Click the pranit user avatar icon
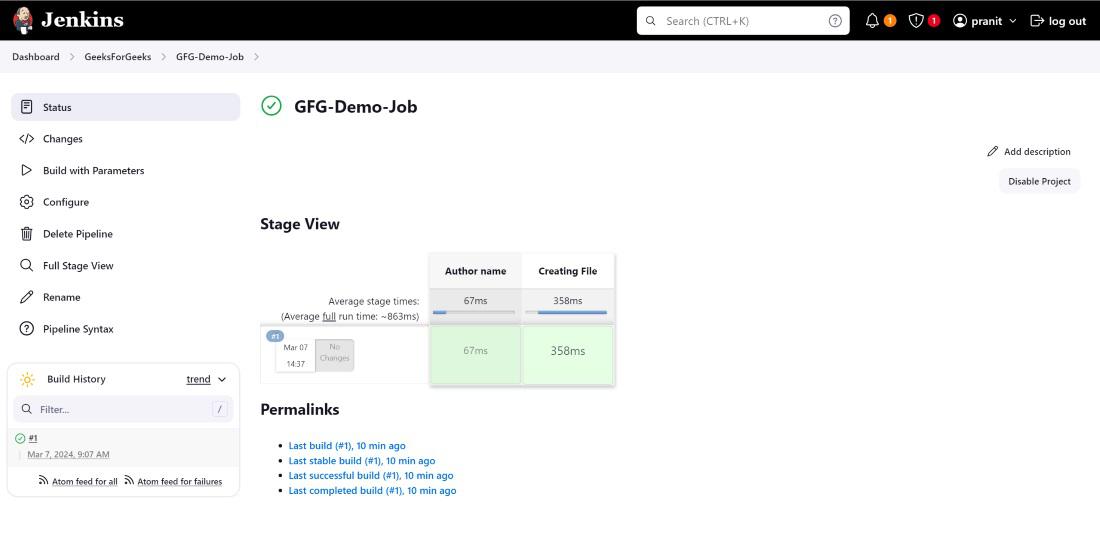 click(960, 21)
